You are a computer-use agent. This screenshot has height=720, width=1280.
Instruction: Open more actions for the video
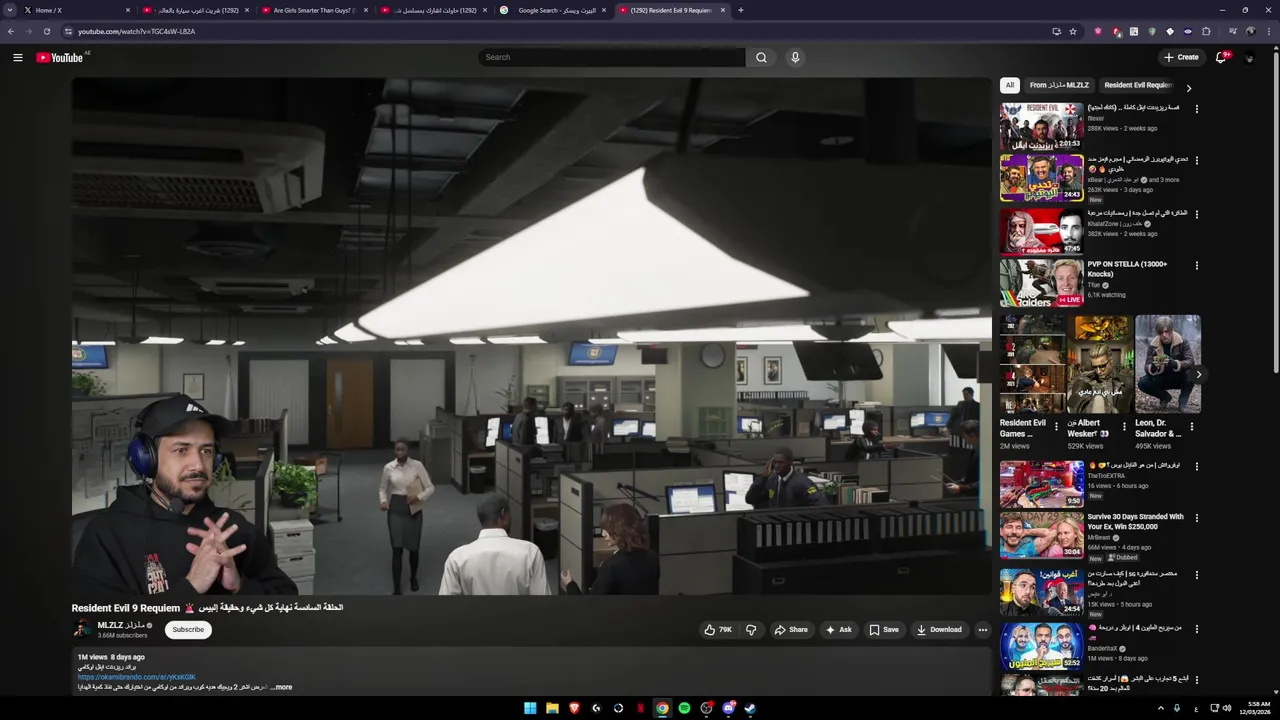[982, 630]
